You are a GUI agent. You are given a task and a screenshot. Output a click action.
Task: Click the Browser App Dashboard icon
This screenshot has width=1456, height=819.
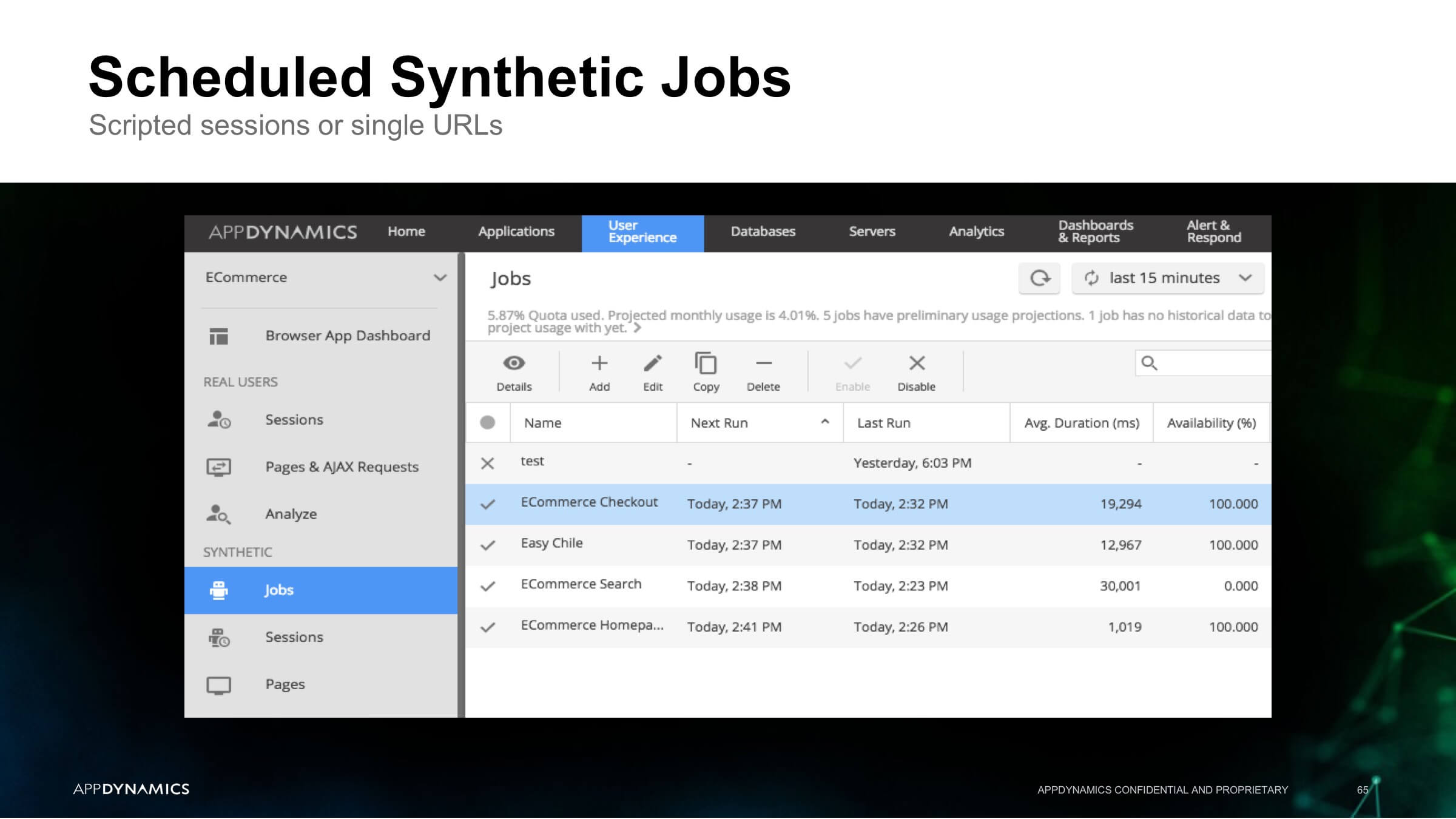point(218,335)
